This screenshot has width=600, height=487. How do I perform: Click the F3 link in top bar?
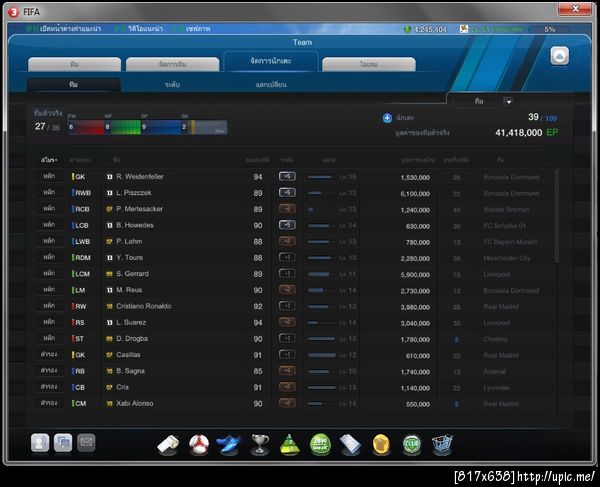tap(191, 29)
